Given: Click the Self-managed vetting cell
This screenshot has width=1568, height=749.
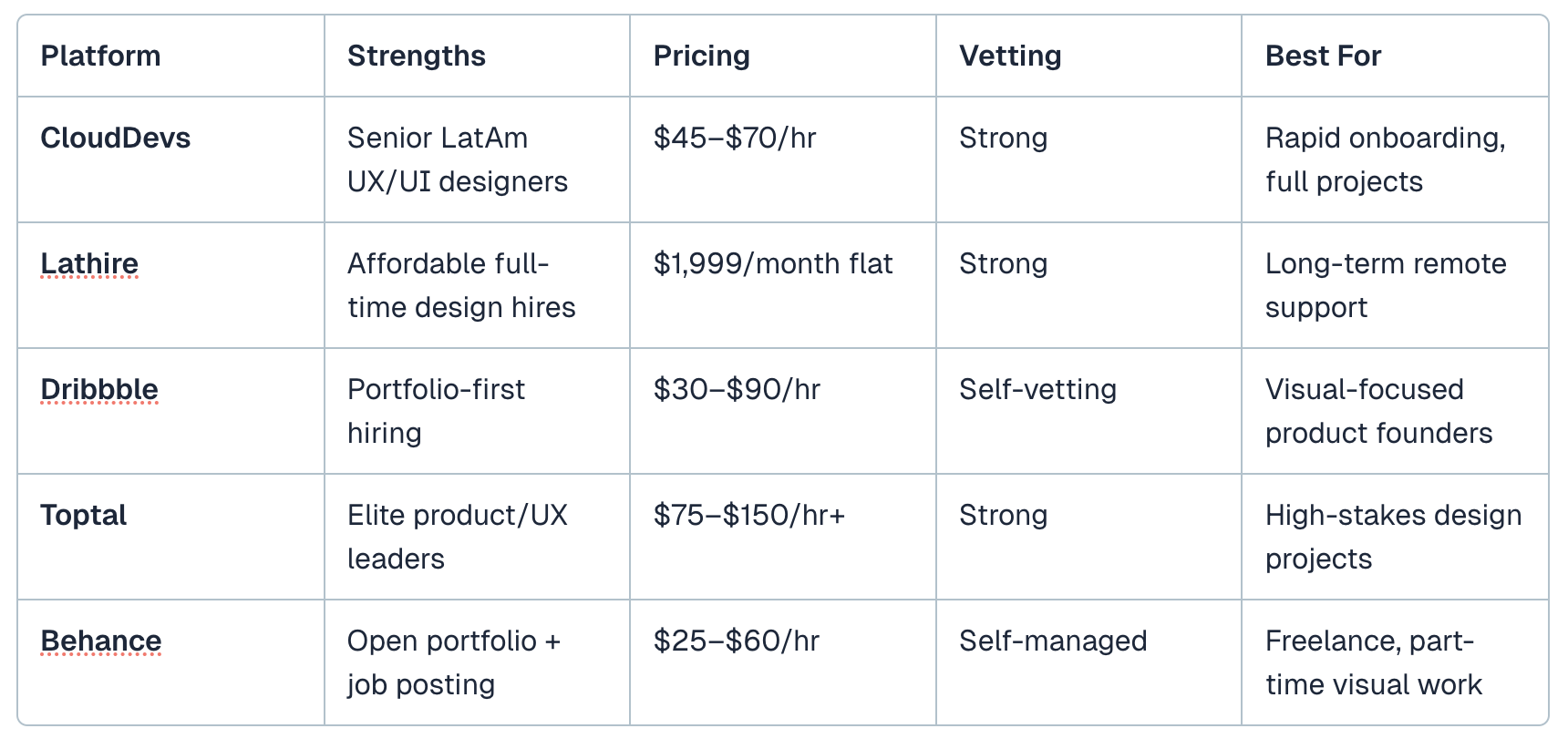Looking at the screenshot, I should coord(1052,641).
